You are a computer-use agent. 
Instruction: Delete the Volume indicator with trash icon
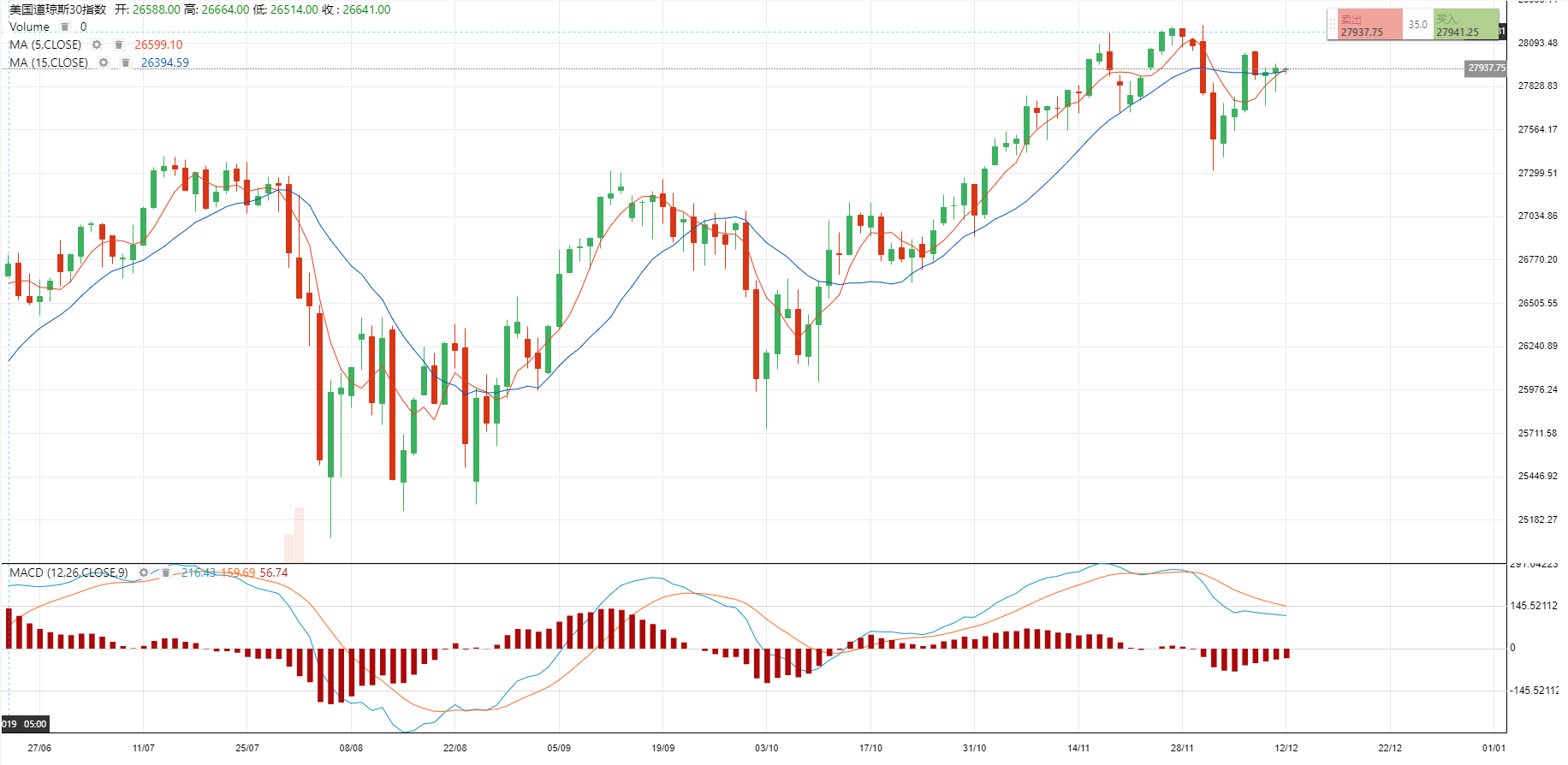pyautogui.click(x=65, y=27)
